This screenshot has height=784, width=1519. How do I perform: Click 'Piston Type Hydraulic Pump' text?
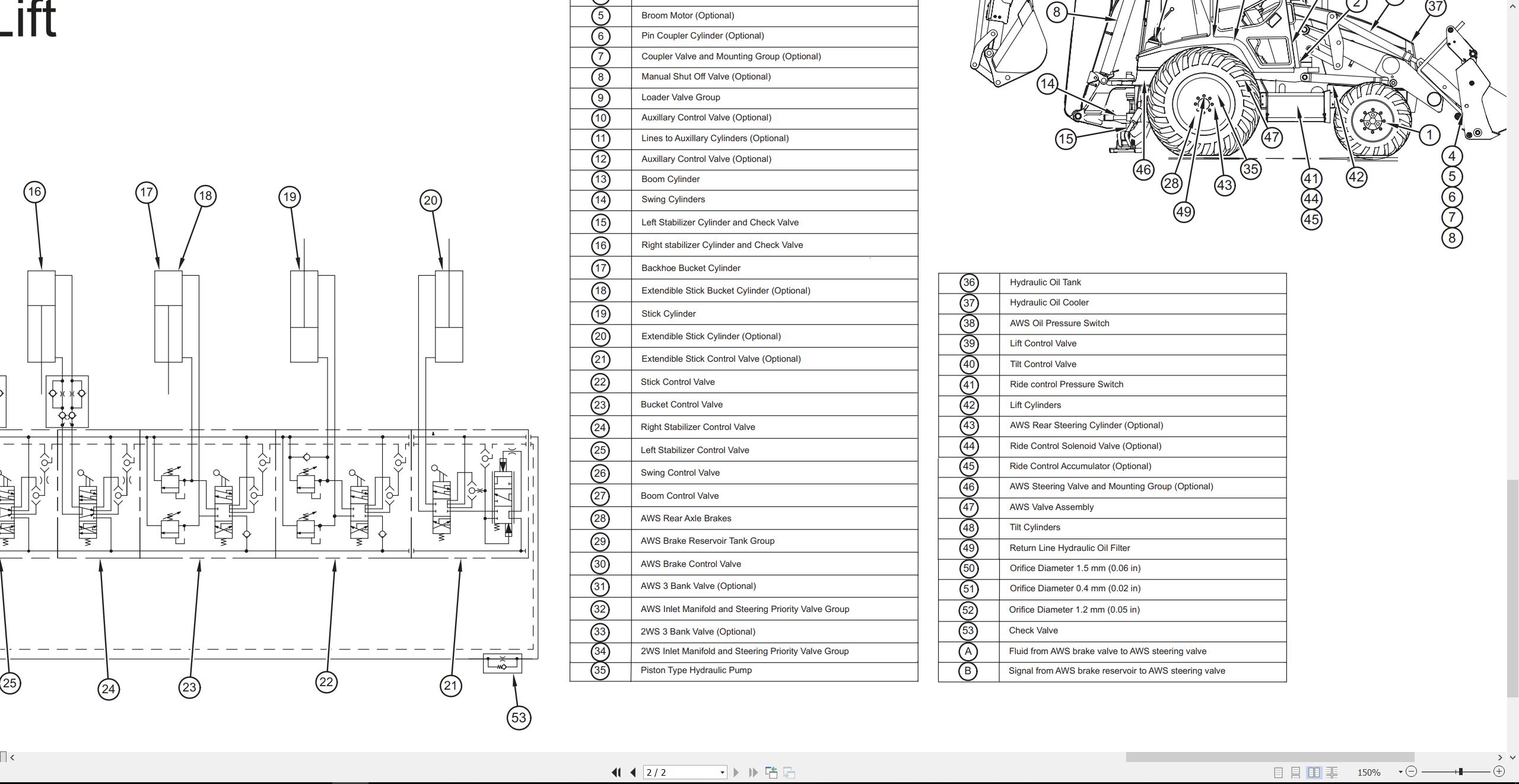click(696, 670)
